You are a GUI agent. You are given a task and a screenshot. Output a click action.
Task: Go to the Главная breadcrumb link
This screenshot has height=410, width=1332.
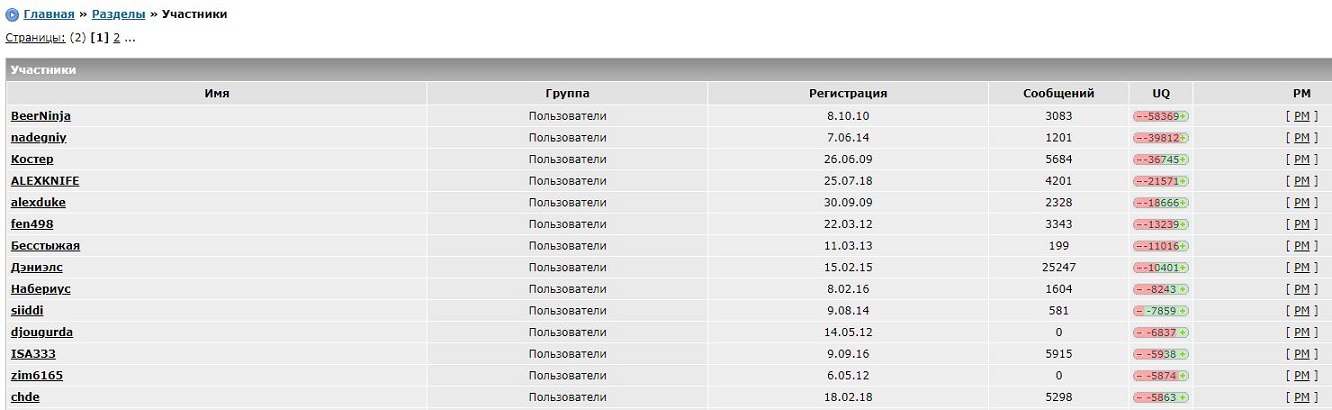point(48,15)
